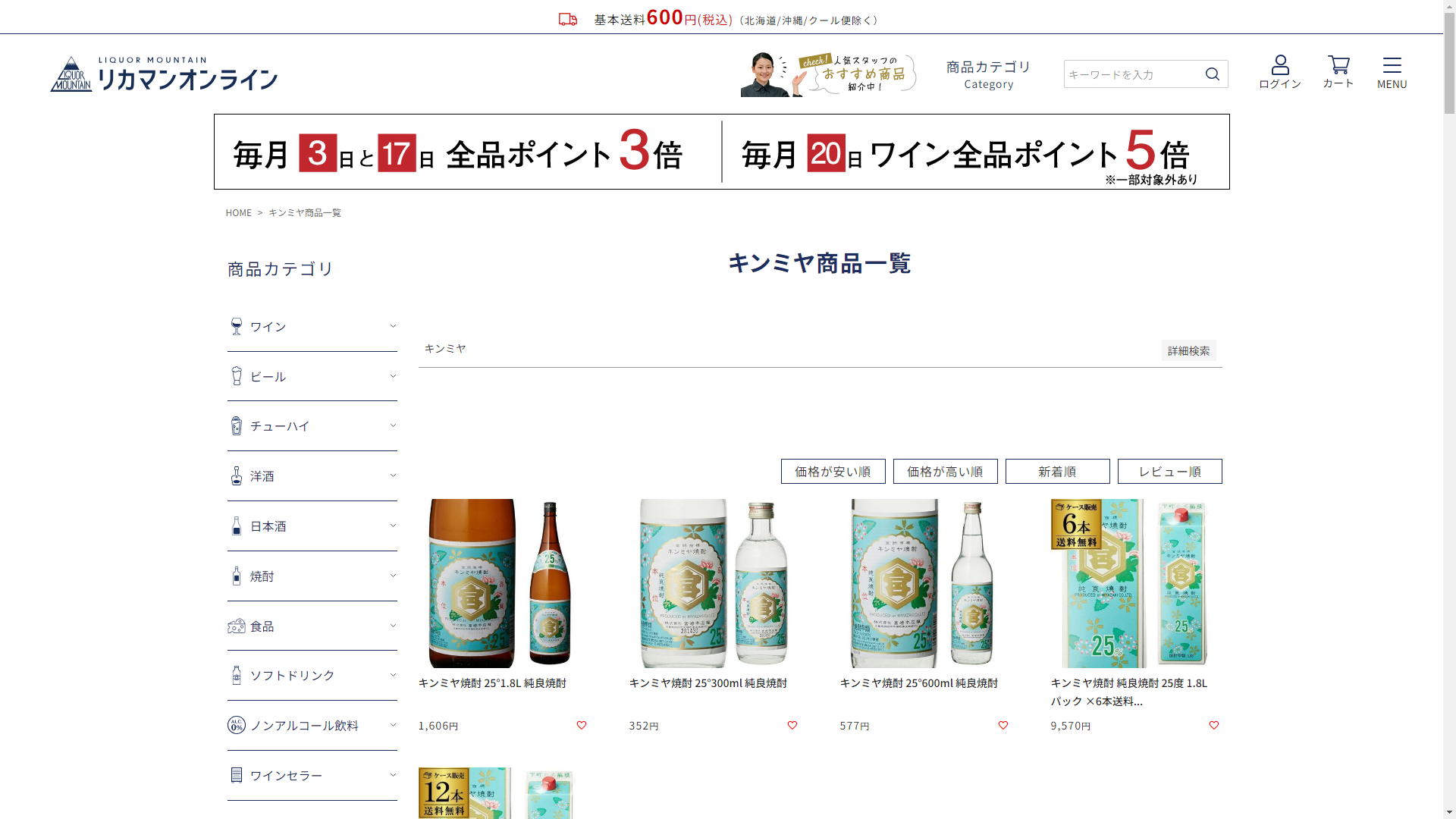Image resolution: width=1456 pixels, height=819 pixels.
Task: Sort by レビュー順
Action: tap(1170, 472)
